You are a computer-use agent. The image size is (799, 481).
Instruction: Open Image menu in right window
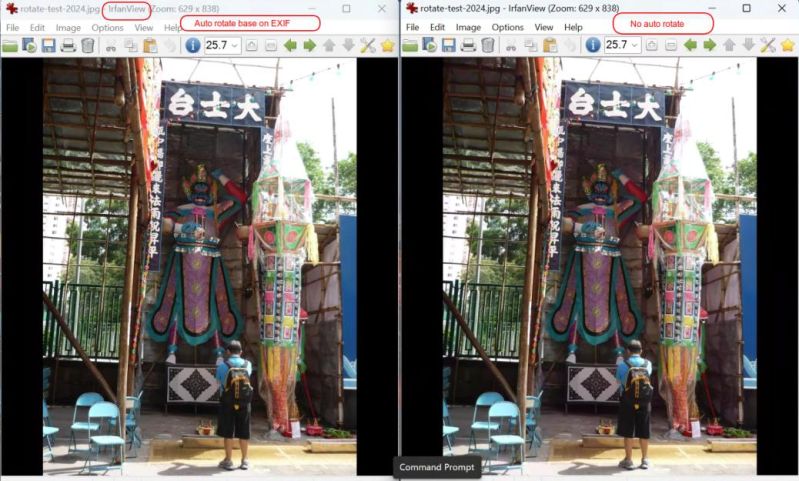468,27
